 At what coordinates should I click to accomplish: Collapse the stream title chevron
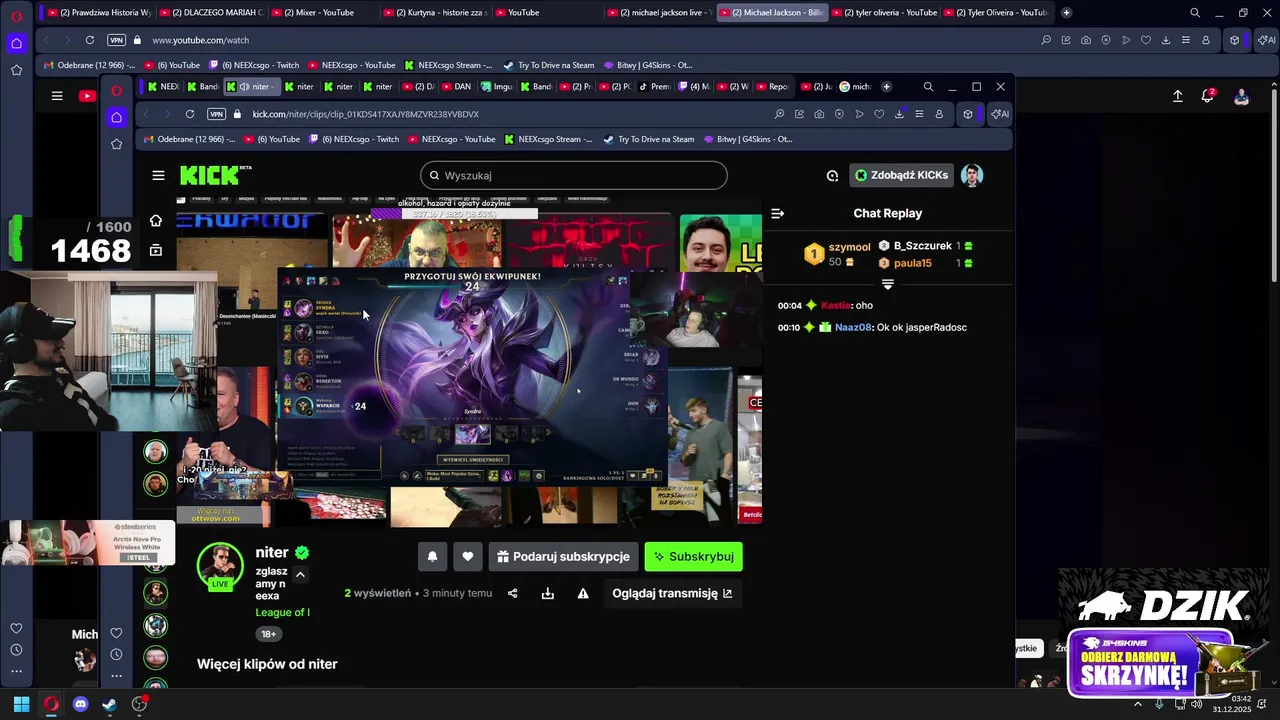coord(299,574)
